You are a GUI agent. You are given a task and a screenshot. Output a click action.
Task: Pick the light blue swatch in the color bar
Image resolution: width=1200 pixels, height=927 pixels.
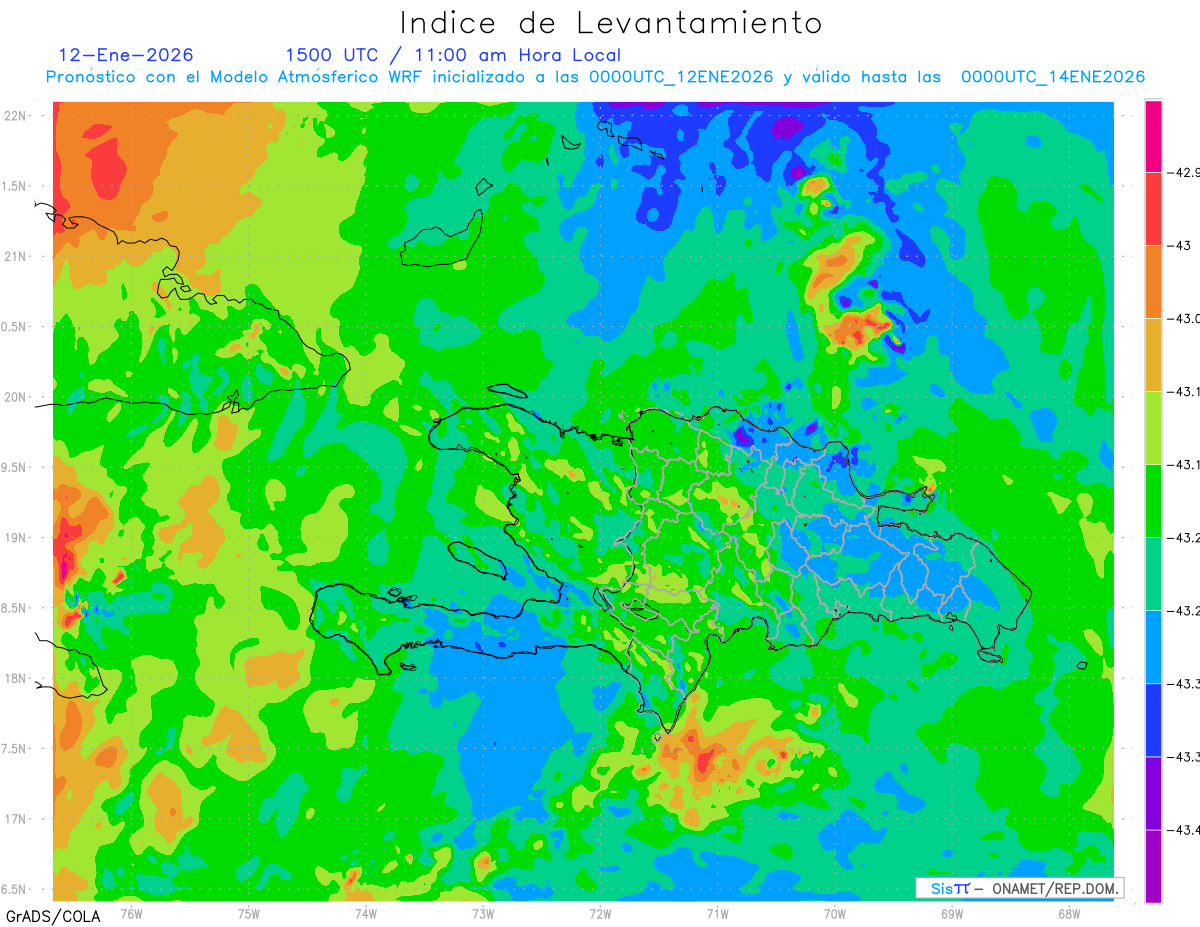pyautogui.click(x=1153, y=647)
